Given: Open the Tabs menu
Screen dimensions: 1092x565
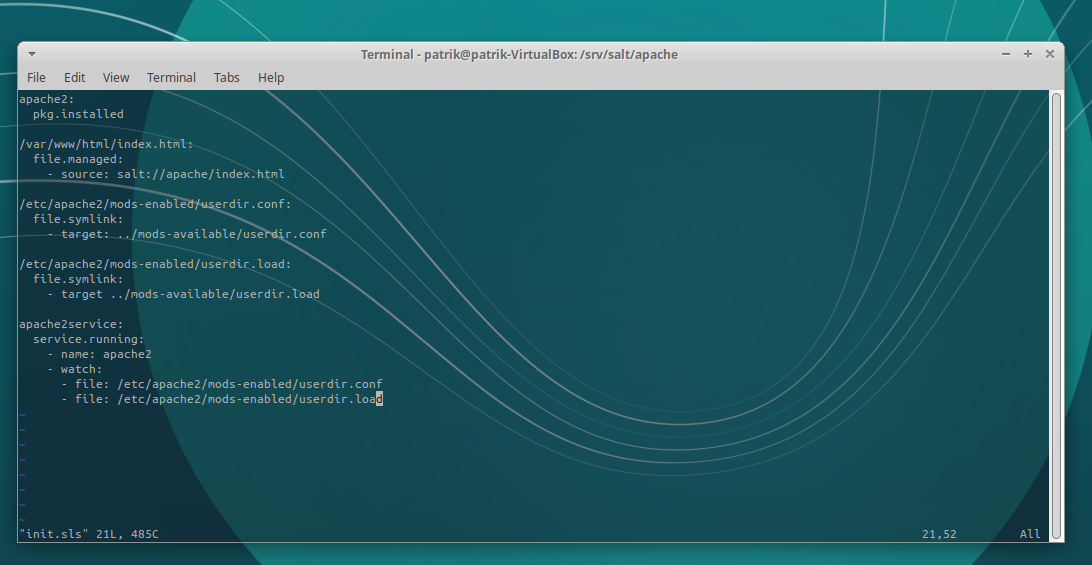Looking at the screenshot, I should [x=226, y=77].
